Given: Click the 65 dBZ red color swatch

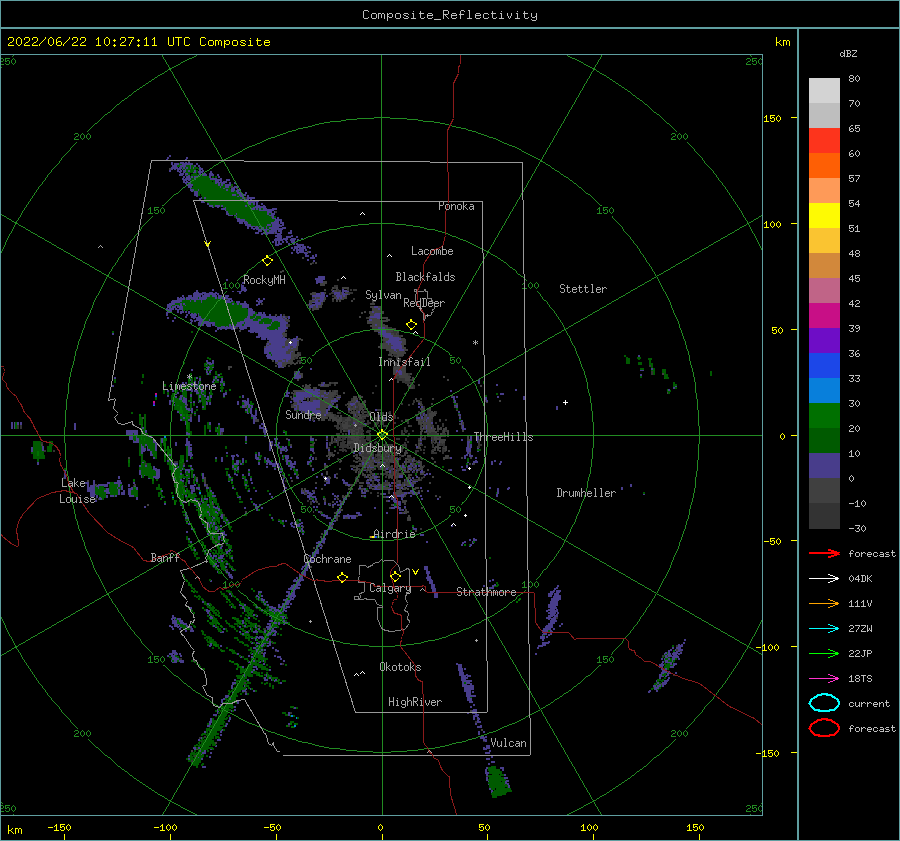Looking at the screenshot, I should [x=824, y=141].
